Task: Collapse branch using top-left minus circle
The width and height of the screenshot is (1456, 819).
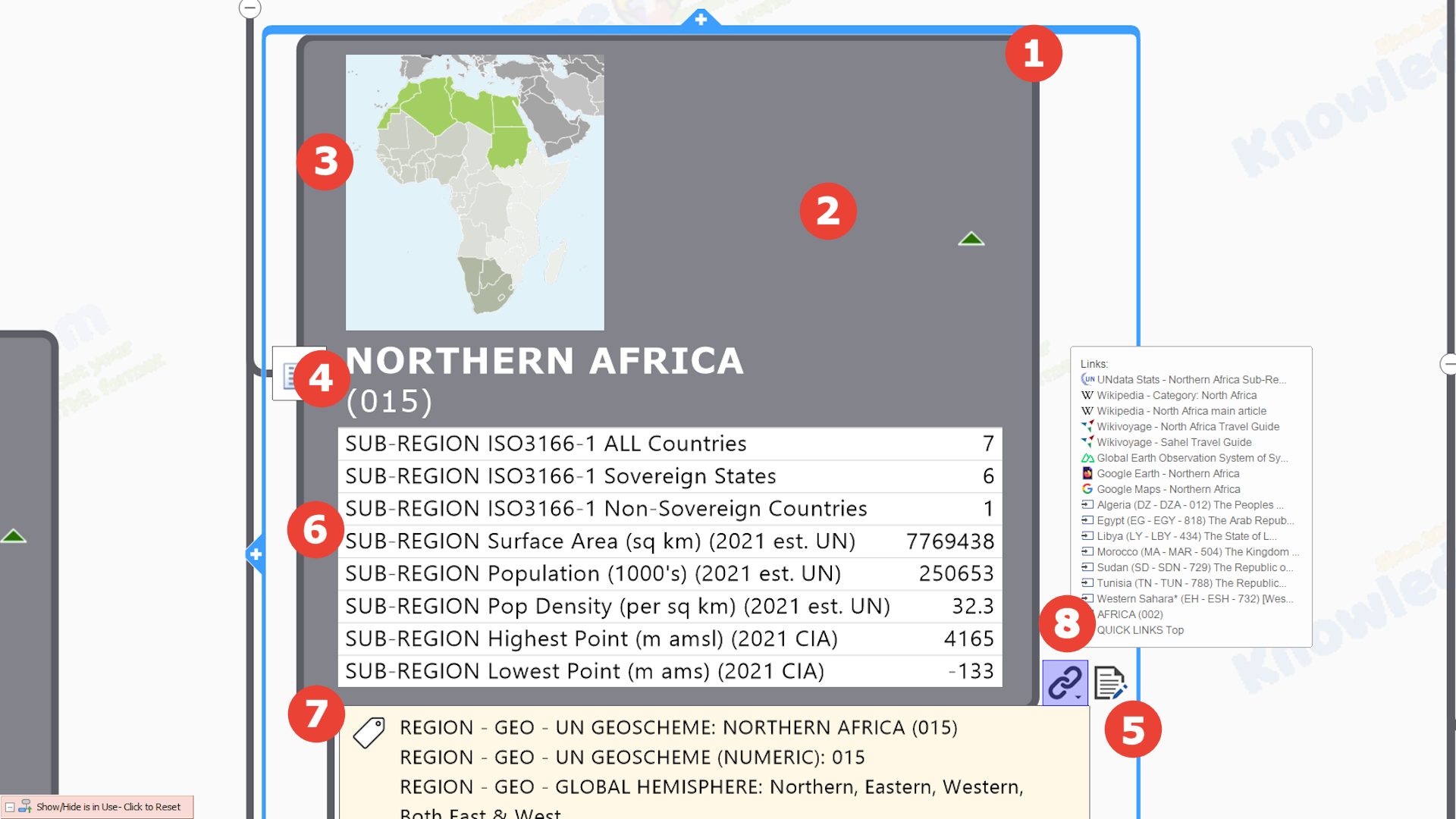Action: [249, 8]
